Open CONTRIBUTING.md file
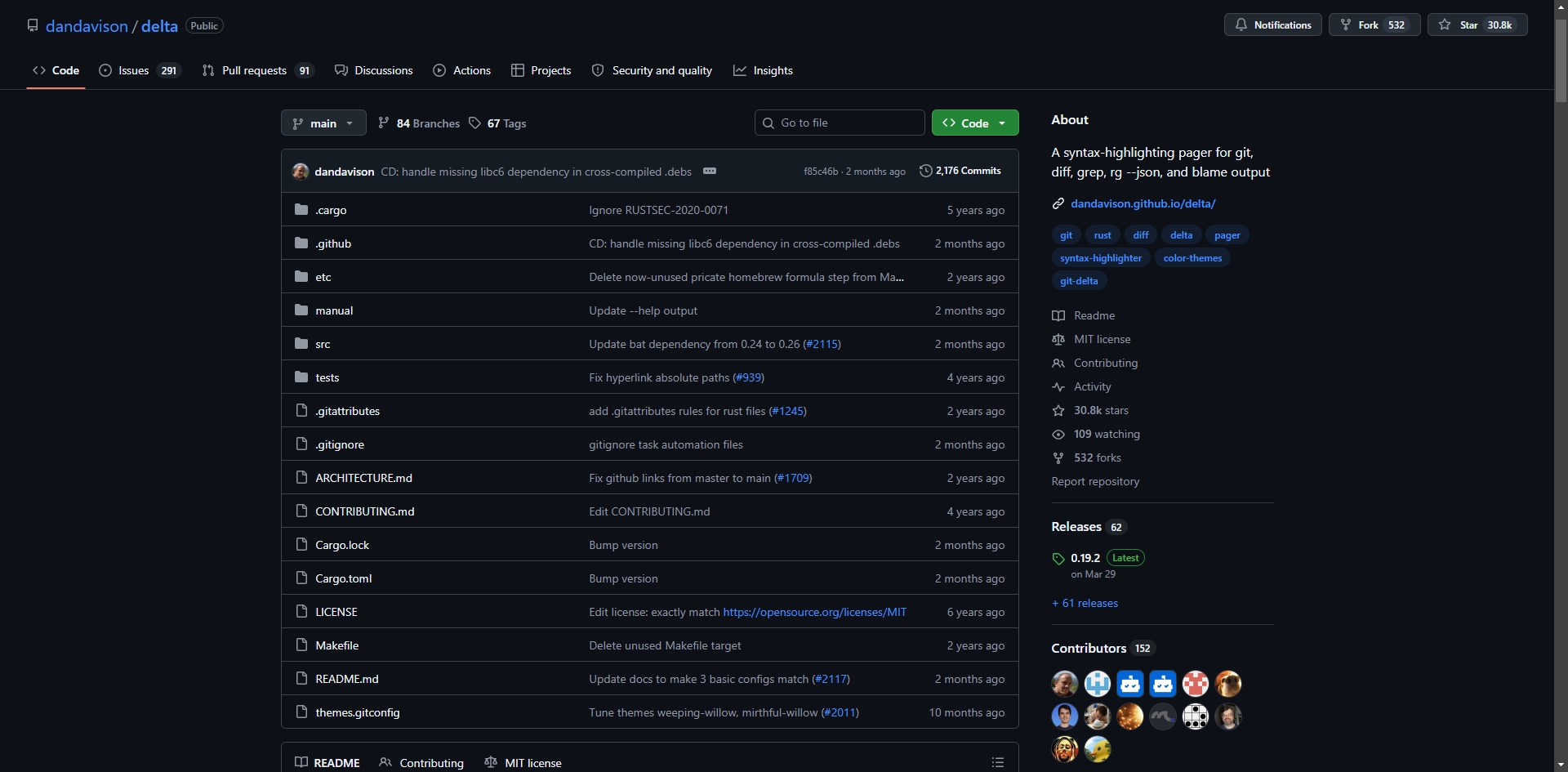The width and height of the screenshot is (1568, 772). [x=365, y=511]
